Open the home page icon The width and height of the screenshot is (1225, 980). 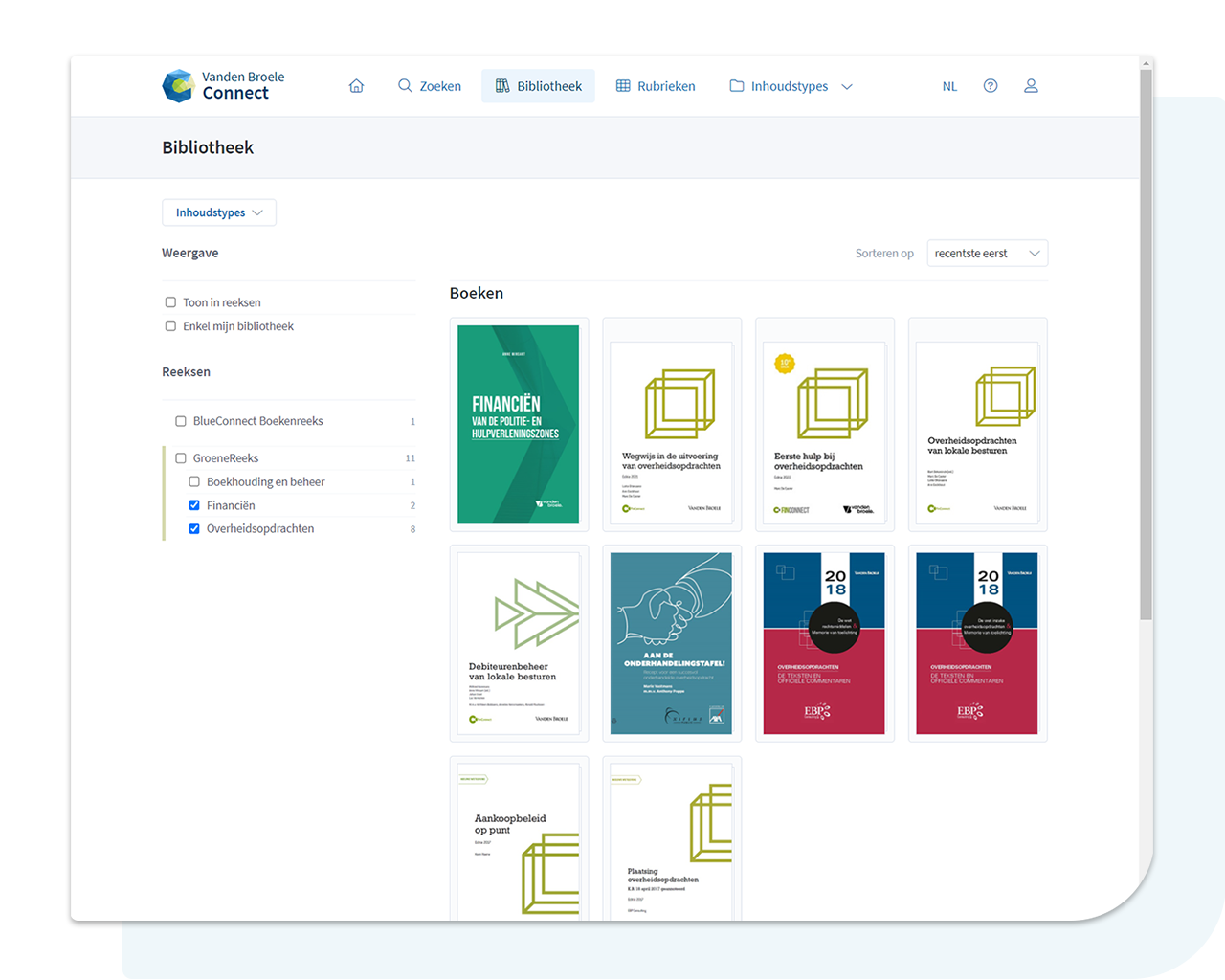coord(356,86)
